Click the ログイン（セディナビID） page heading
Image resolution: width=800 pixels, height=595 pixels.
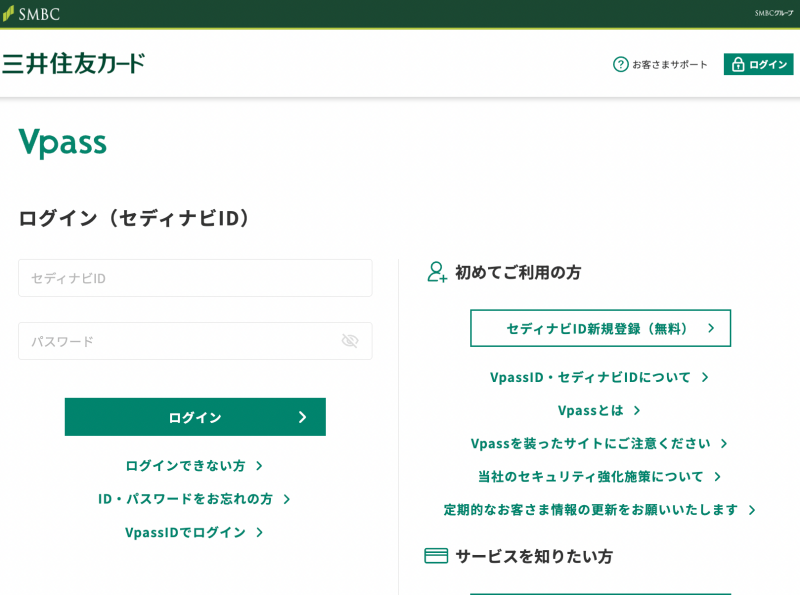(x=134, y=218)
